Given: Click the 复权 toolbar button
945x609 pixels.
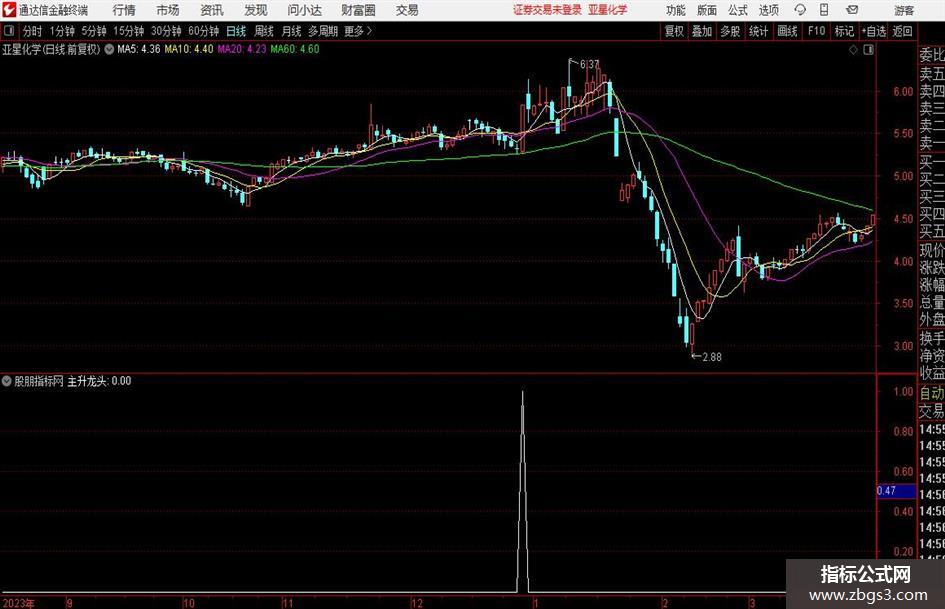Looking at the screenshot, I should pos(674,31).
